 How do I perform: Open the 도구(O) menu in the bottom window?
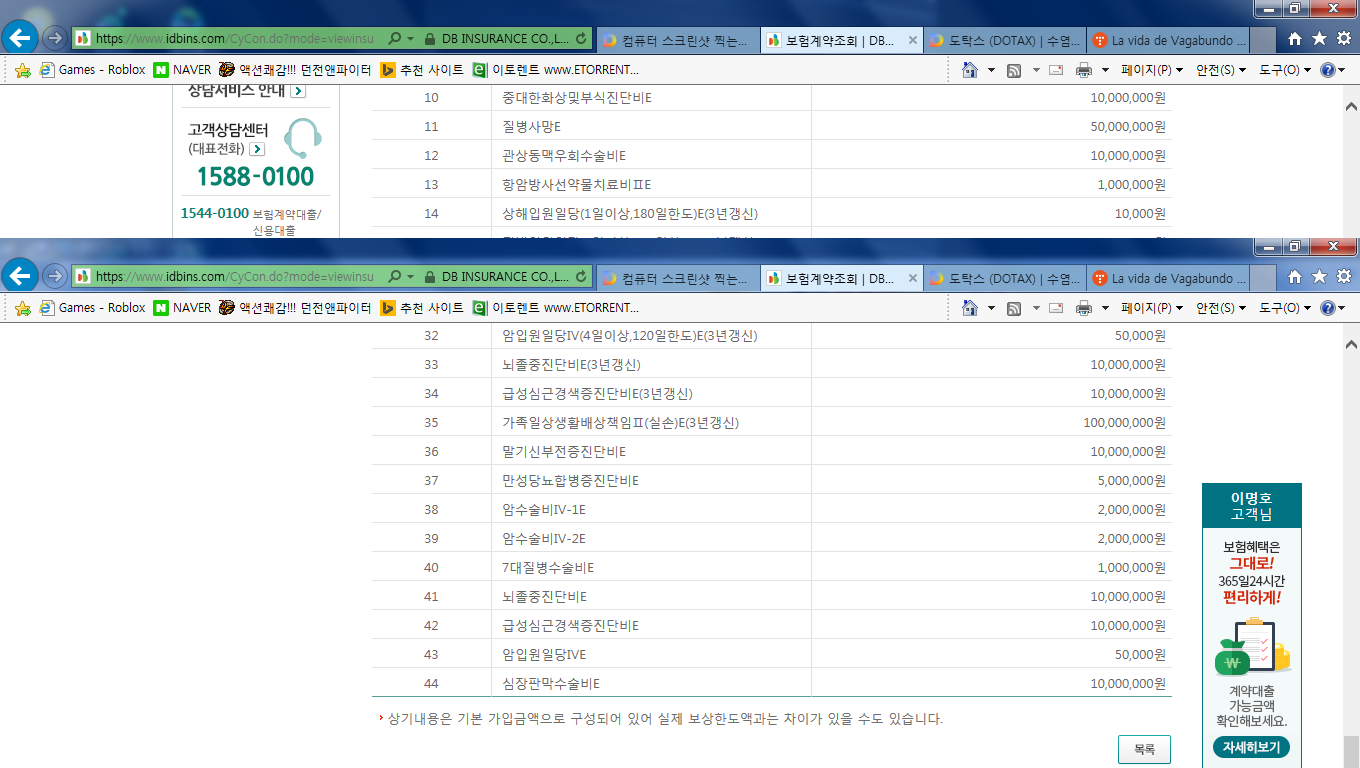coord(1285,308)
